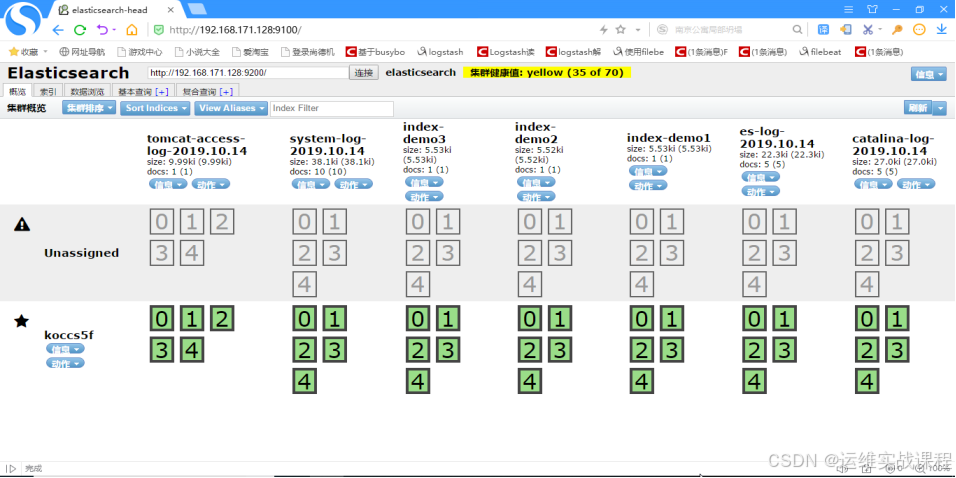Open 动作 dropdown under node koccs5f
This screenshot has width=956, height=478.
pyautogui.click(x=65, y=363)
